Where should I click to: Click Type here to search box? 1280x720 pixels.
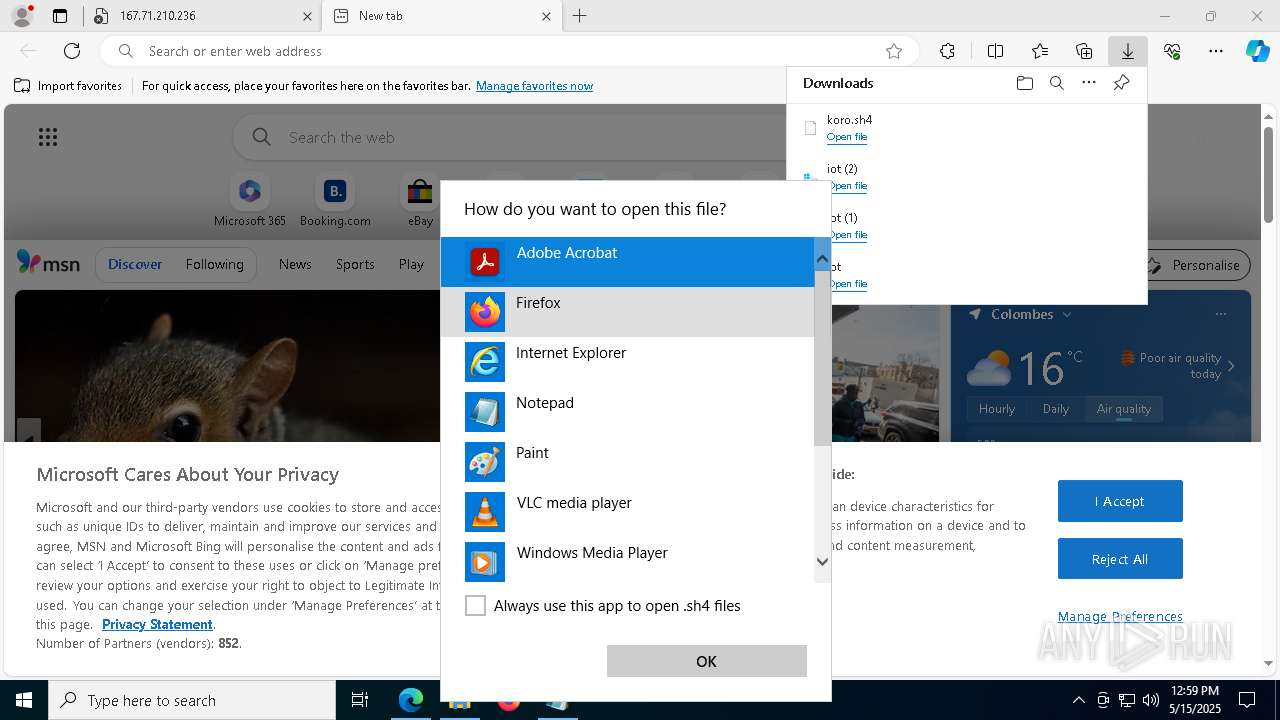(192, 700)
